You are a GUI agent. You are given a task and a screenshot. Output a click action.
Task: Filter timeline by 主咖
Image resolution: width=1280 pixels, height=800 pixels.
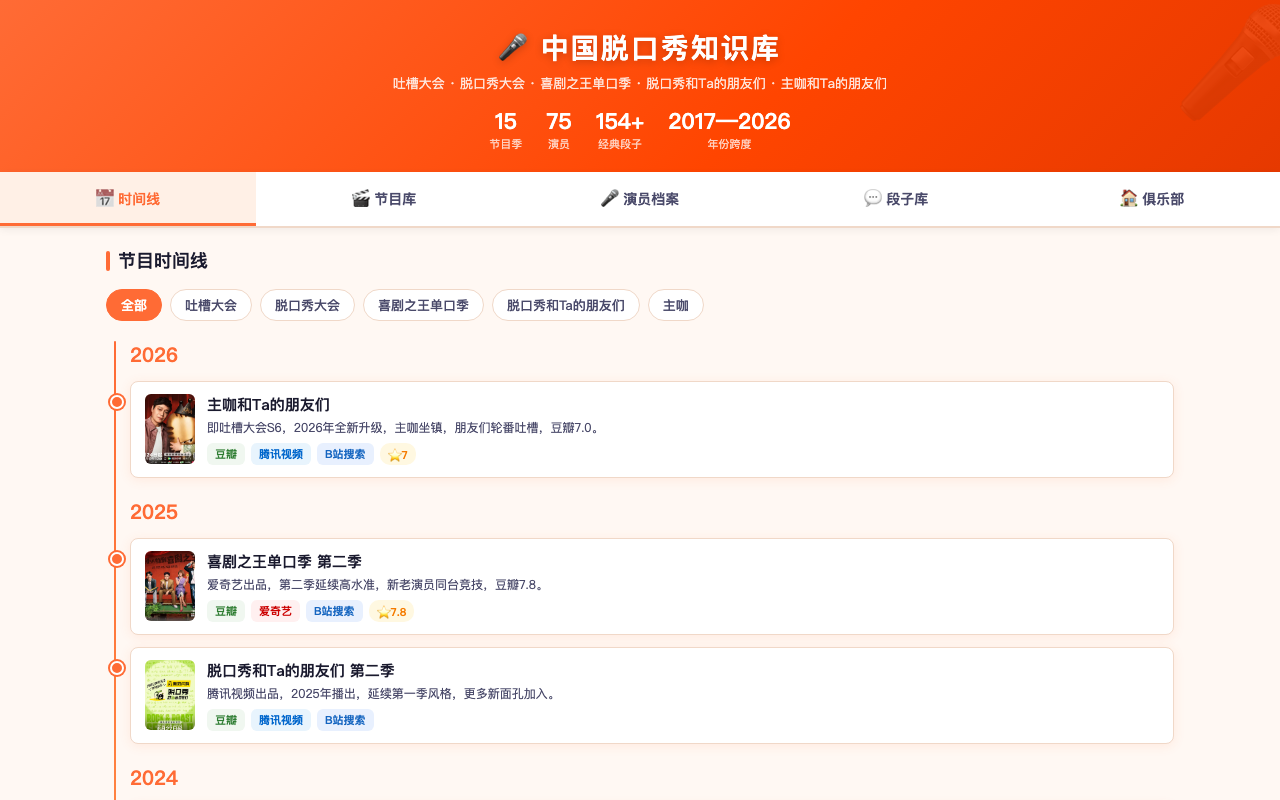click(x=676, y=305)
